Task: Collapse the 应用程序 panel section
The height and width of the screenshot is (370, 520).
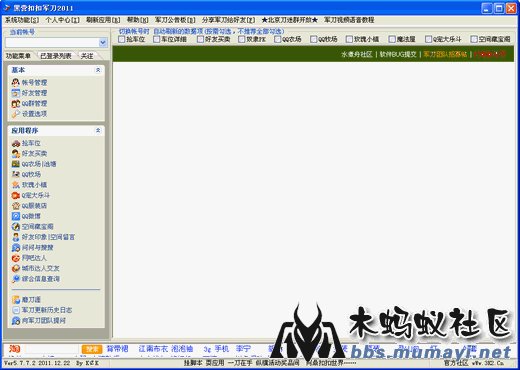Action: pyautogui.click(x=98, y=130)
